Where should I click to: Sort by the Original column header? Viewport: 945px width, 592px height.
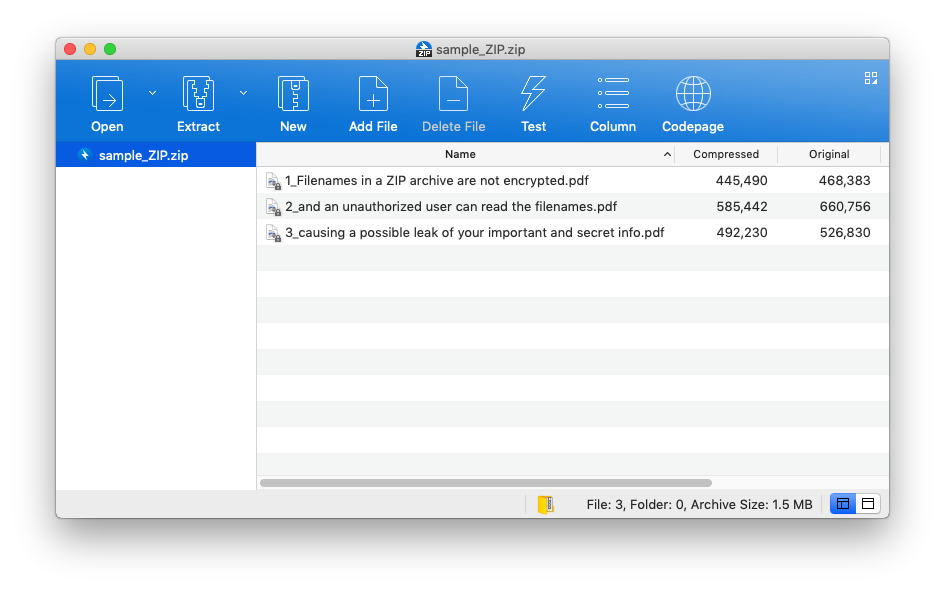point(829,155)
